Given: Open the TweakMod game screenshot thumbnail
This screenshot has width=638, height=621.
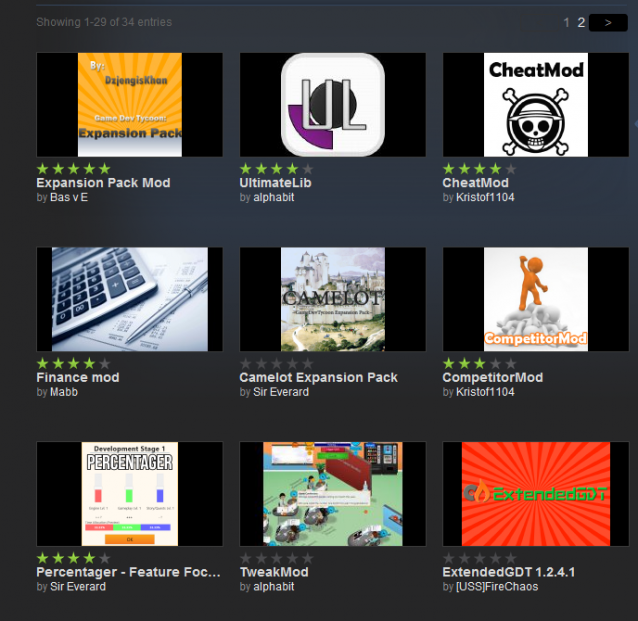Looking at the screenshot, I should coord(332,494).
